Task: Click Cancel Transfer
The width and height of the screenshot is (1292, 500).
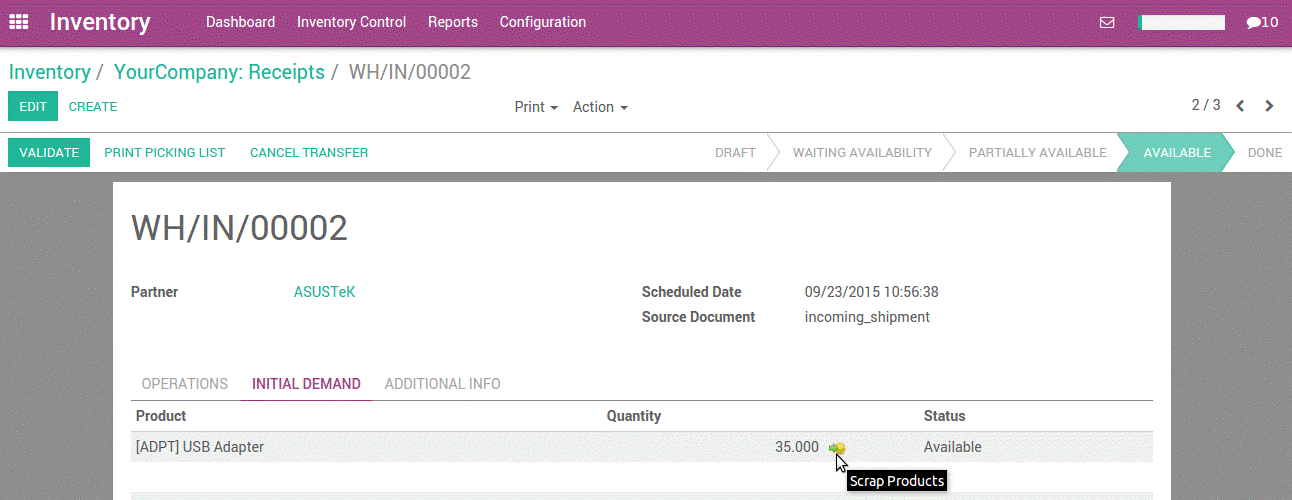Action: click(x=309, y=153)
